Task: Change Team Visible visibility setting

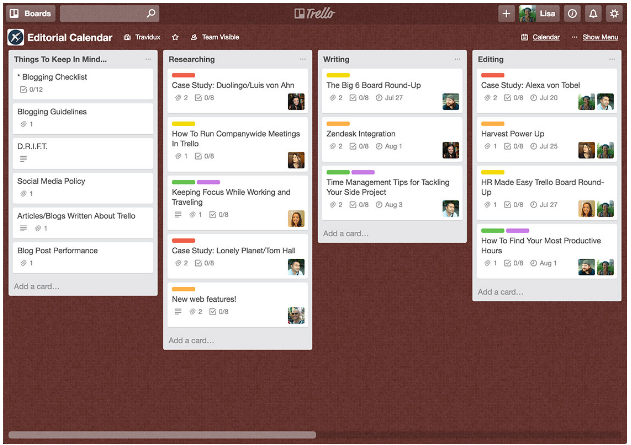Action: pos(215,37)
